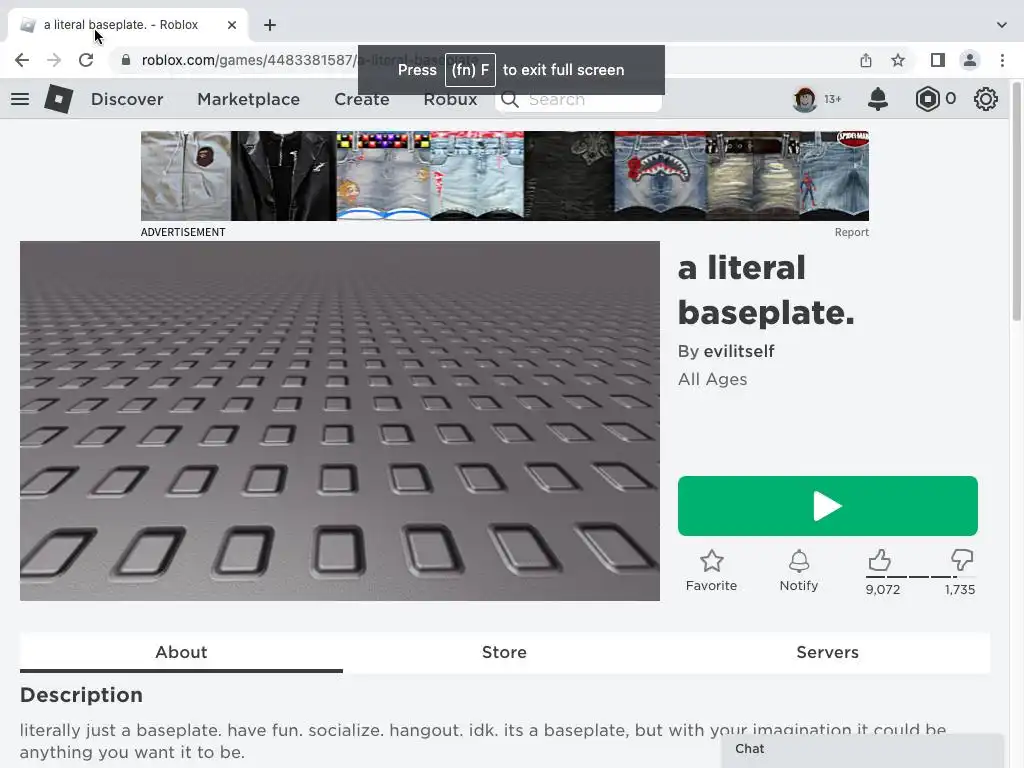
Task: Click the 13+ age label
Action: 833,99
